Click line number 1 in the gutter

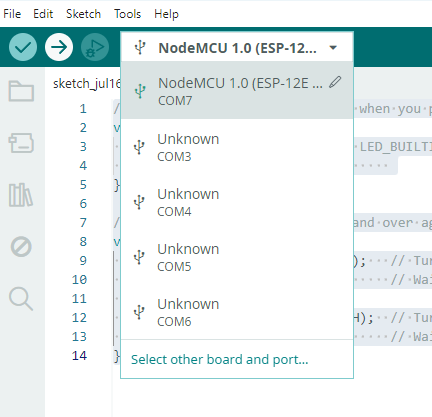pyautogui.click(x=83, y=109)
